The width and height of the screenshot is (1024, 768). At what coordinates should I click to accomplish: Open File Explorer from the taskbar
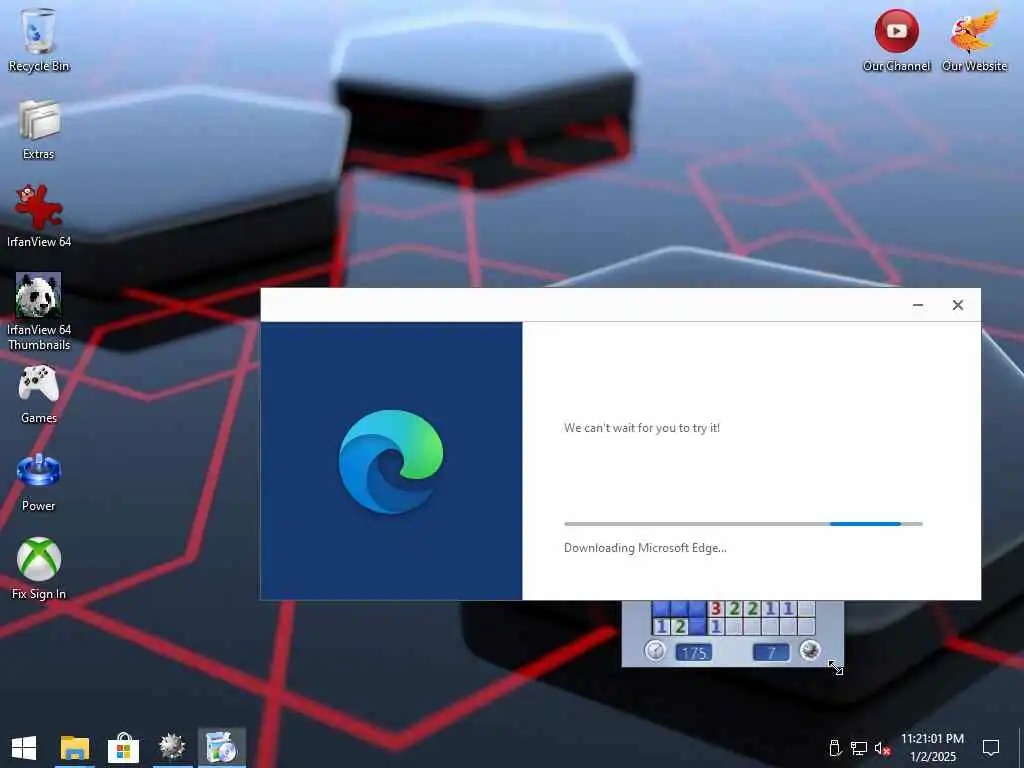click(74, 748)
